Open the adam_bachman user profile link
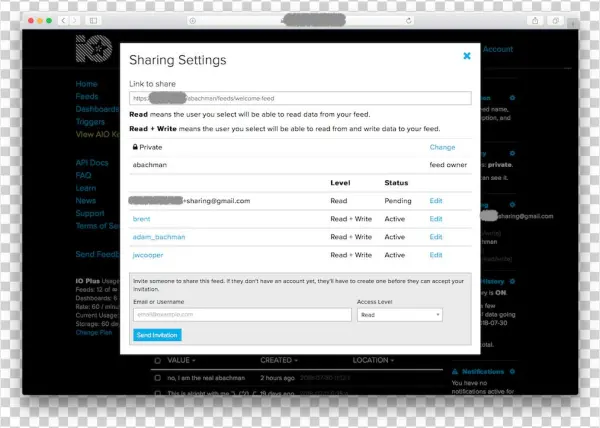Viewport: 600px width, 428px height. 159,237
